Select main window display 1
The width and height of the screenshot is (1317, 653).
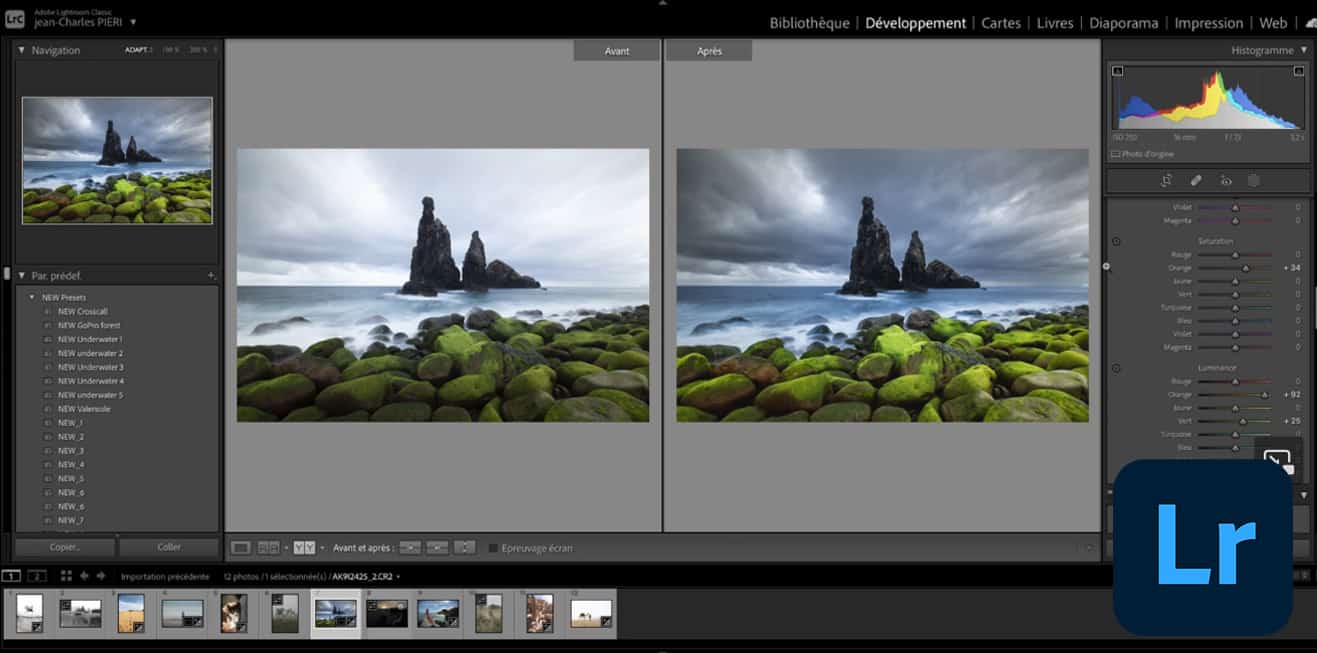11,576
